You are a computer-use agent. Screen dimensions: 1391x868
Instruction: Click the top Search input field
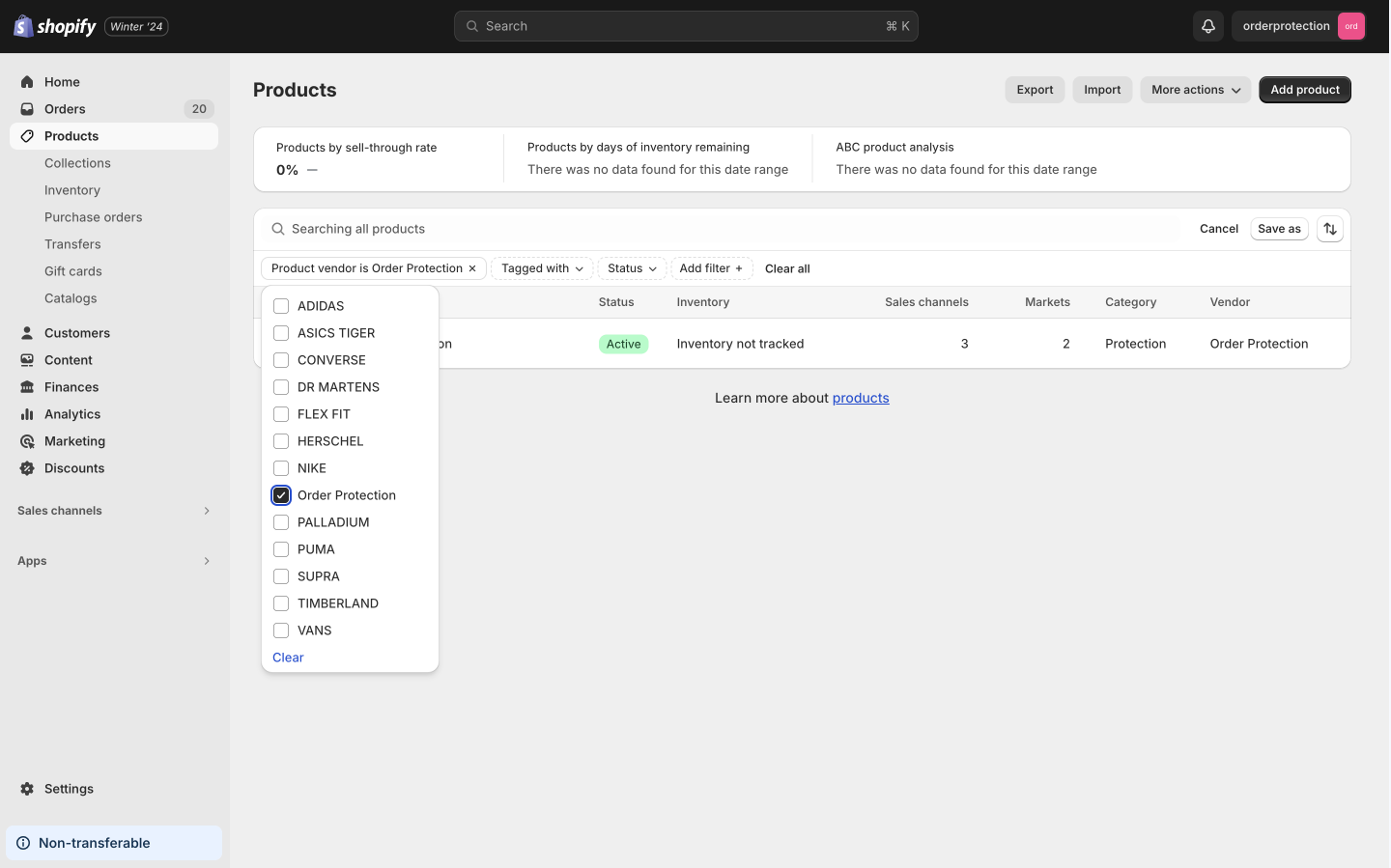tap(686, 26)
